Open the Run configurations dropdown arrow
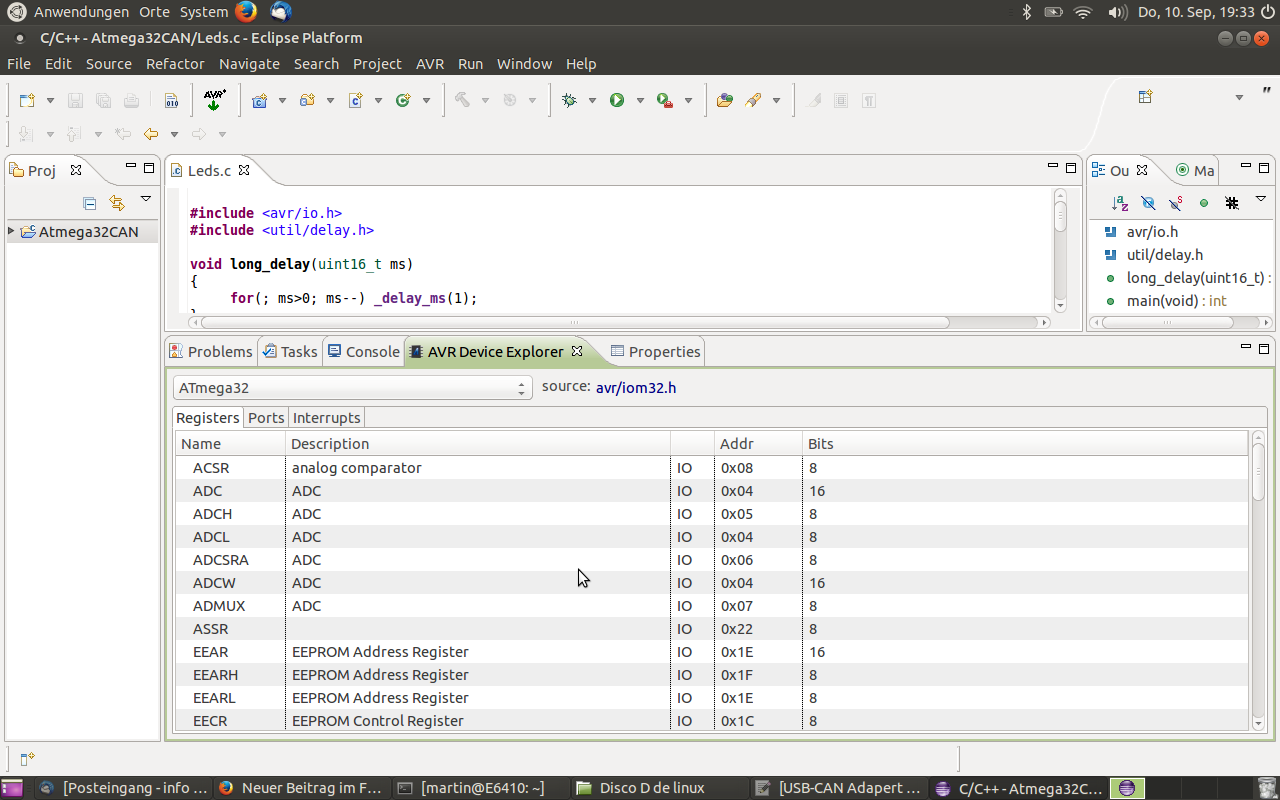1280x800 pixels. click(640, 100)
